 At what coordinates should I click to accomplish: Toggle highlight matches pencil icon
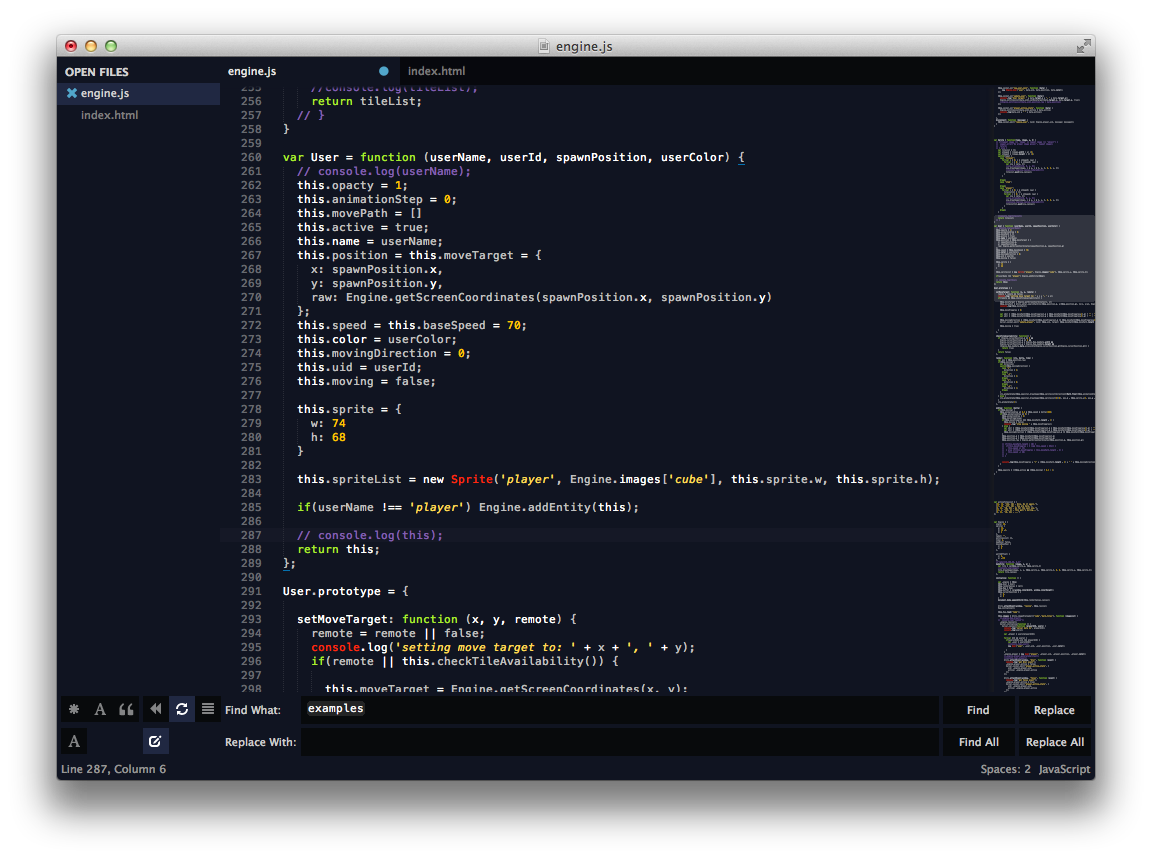155,742
